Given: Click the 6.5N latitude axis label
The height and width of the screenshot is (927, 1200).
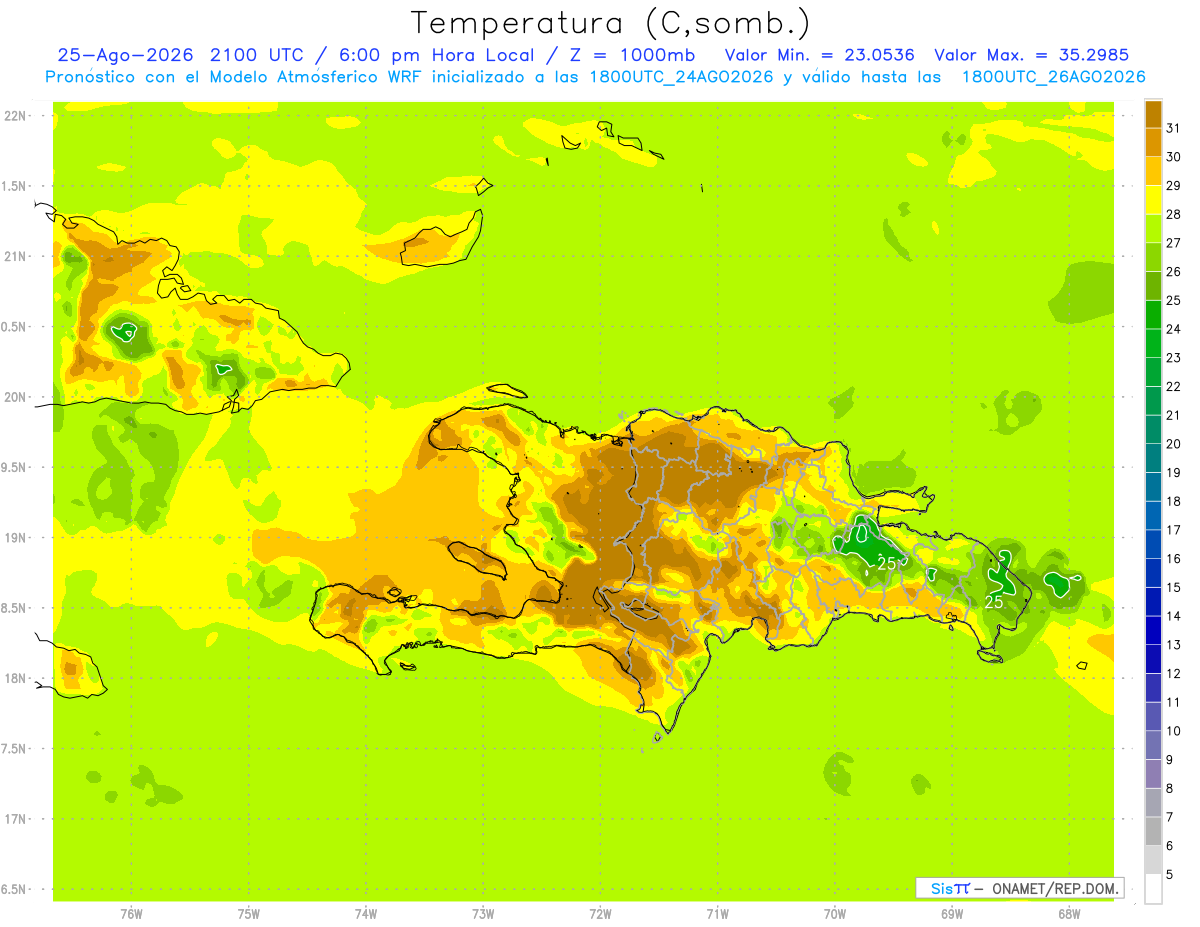Looking at the screenshot, I should (x=15, y=889).
